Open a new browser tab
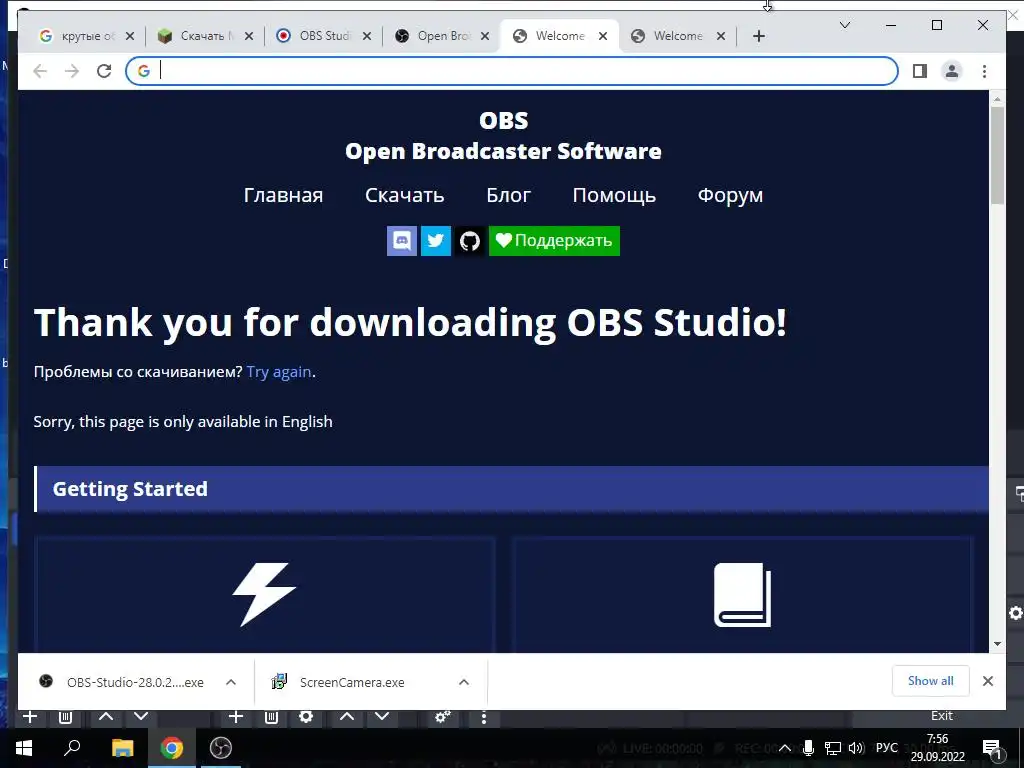1024x768 pixels. coord(758,36)
